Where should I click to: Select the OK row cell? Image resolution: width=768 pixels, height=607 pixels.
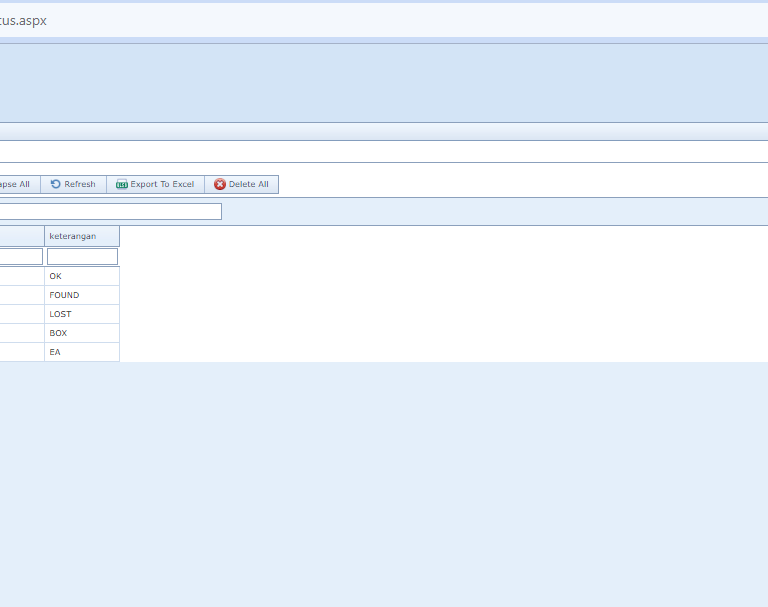[x=82, y=276]
